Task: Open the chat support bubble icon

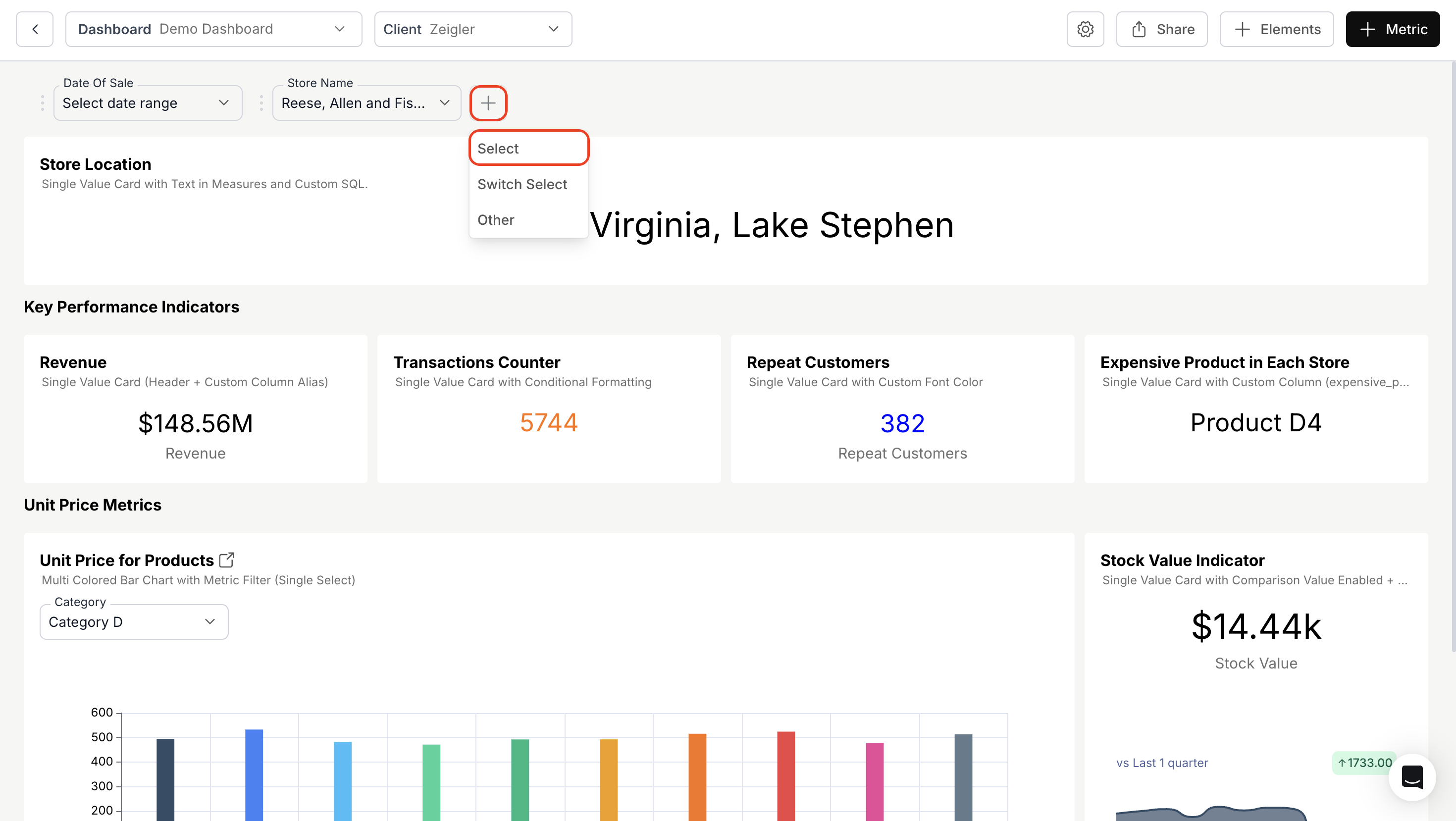Action: 1412,777
